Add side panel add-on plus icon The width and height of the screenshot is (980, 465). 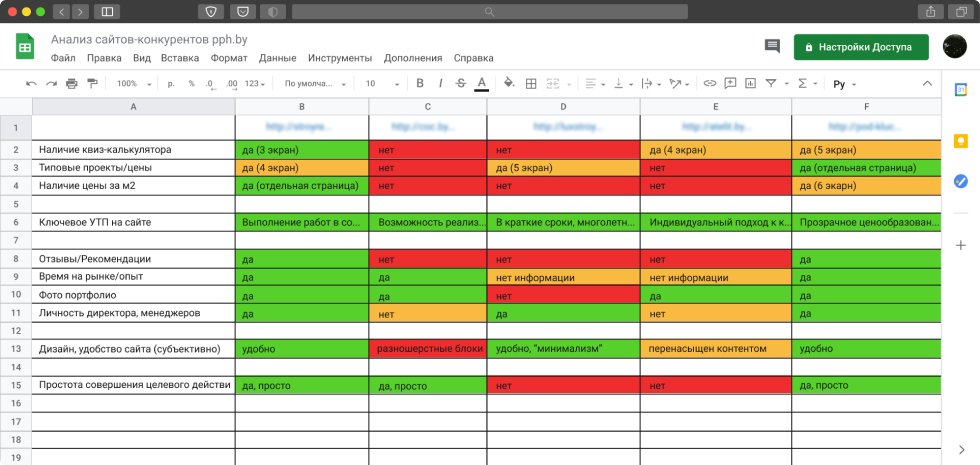click(x=961, y=245)
